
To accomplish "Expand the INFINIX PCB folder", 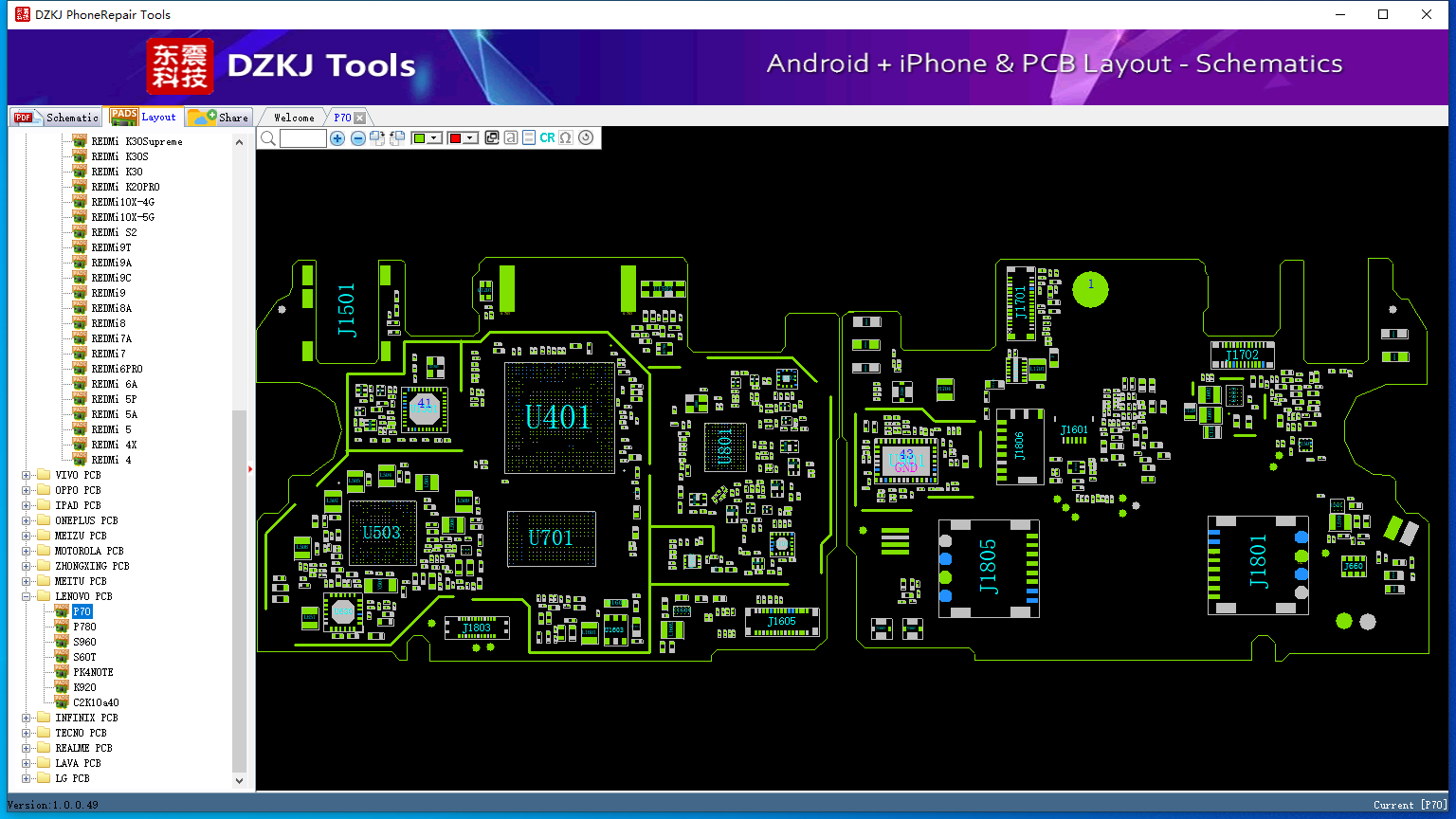I will tap(27, 718).
